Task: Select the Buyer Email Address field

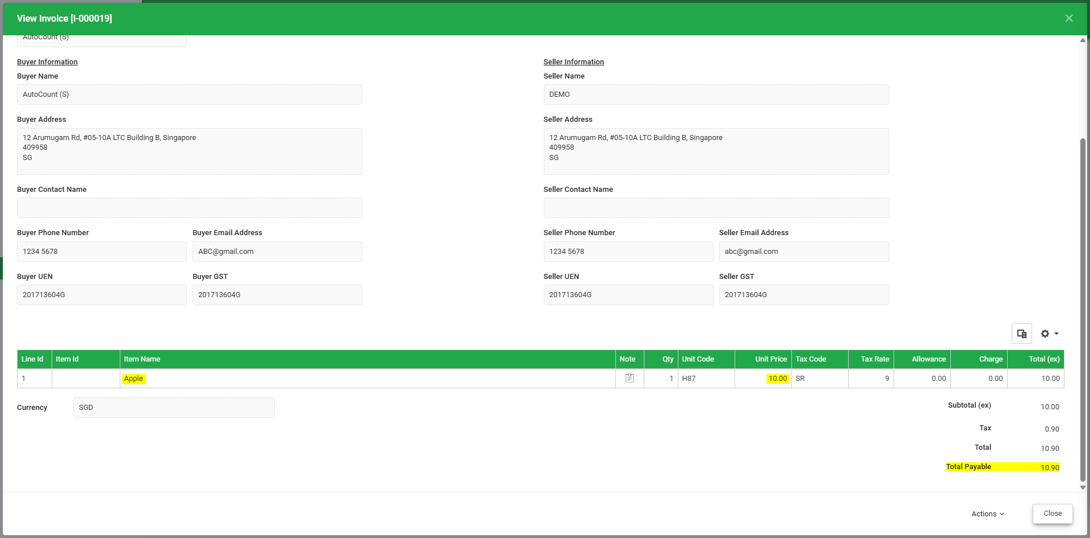Action: click(277, 252)
